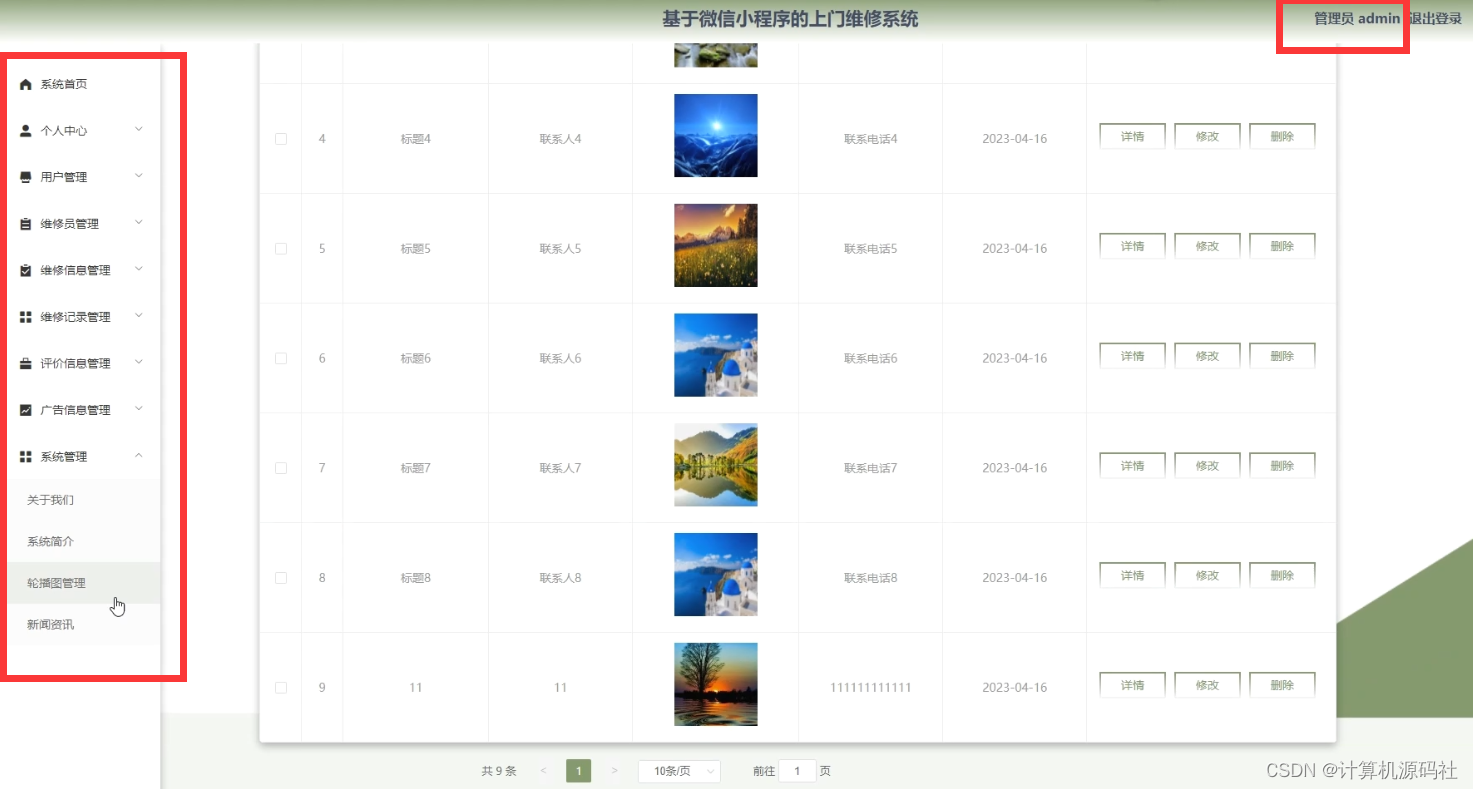Expand the 广告信息管理 menu chevron

click(139, 408)
